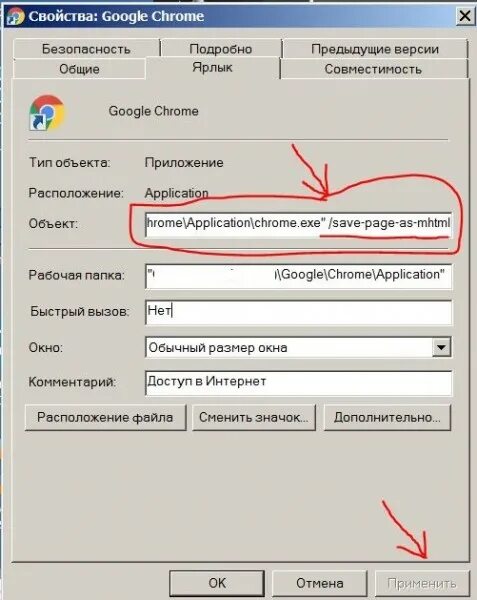The height and width of the screenshot is (600, 477).
Task: Switch to the Подробно tab
Action: 220,49
